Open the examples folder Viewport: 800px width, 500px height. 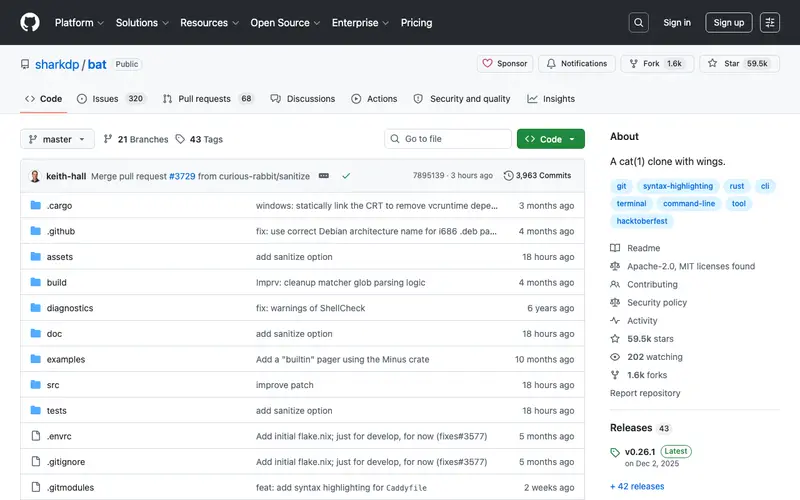[x=66, y=359]
